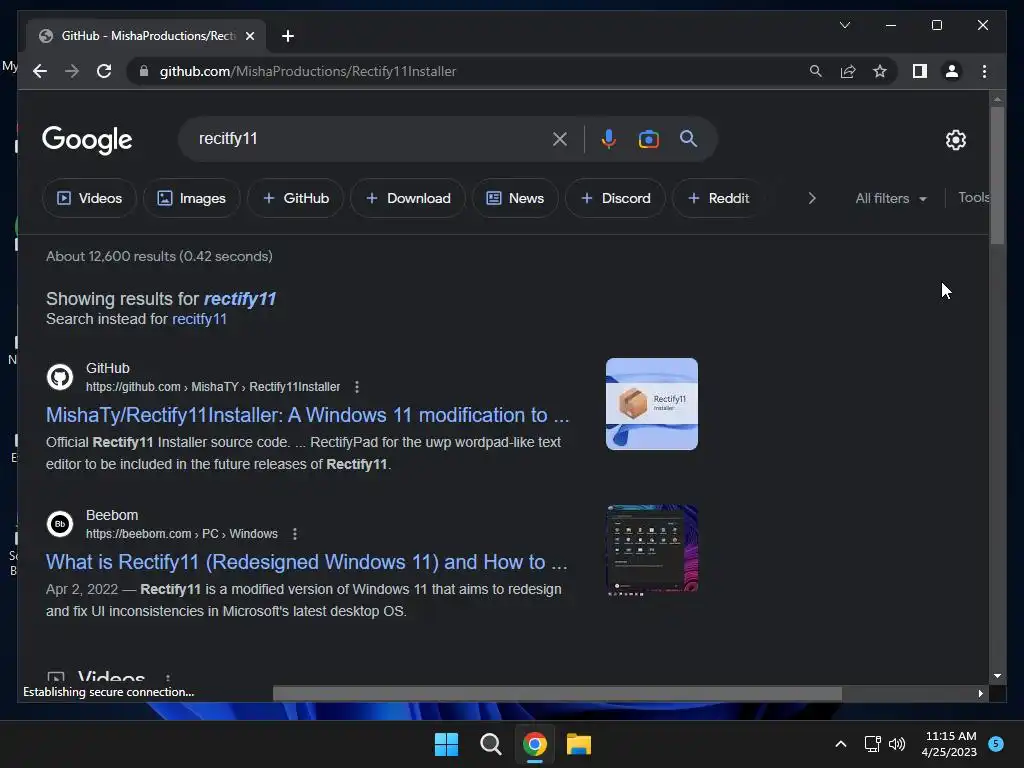Viewport: 1024px width, 768px height.
Task: Open the MishaTy/Rectify11Installer result
Action: click(308, 415)
